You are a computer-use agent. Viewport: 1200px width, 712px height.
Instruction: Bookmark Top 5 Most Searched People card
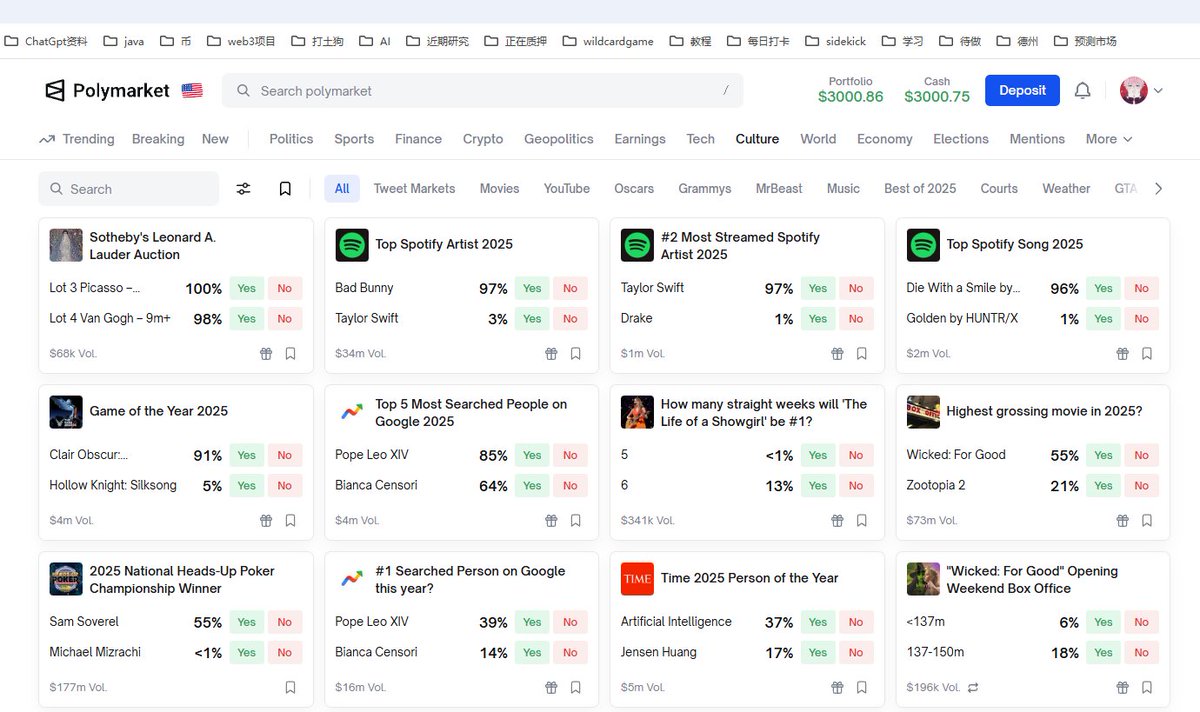(576, 521)
